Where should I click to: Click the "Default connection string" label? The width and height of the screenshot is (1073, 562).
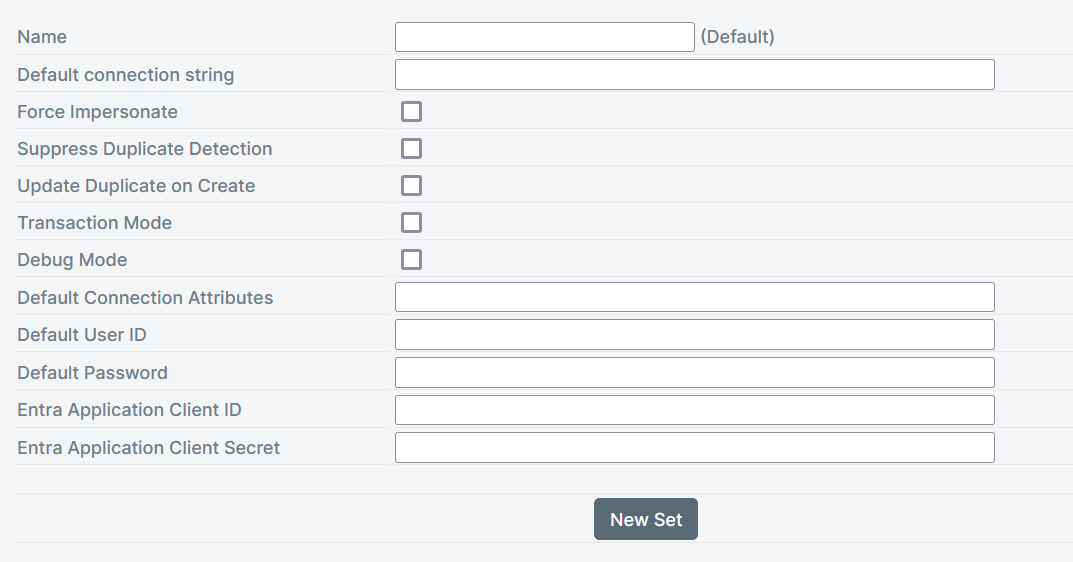tap(125, 75)
